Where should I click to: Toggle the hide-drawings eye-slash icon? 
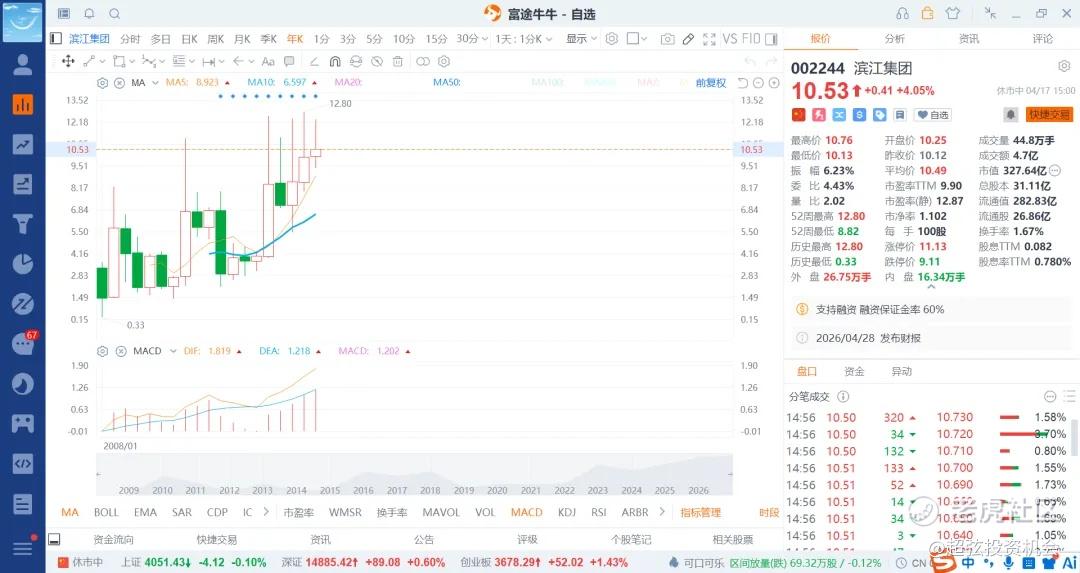coord(377,61)
